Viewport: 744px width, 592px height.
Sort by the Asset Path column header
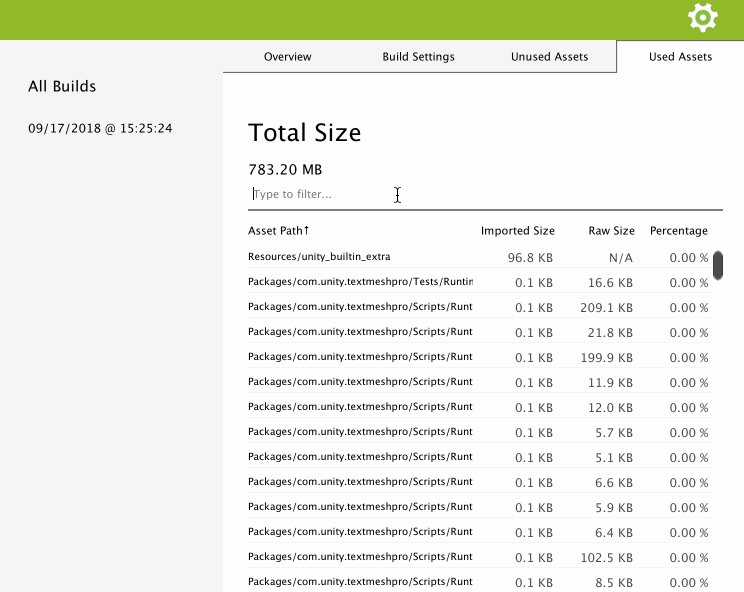point(279,231)
